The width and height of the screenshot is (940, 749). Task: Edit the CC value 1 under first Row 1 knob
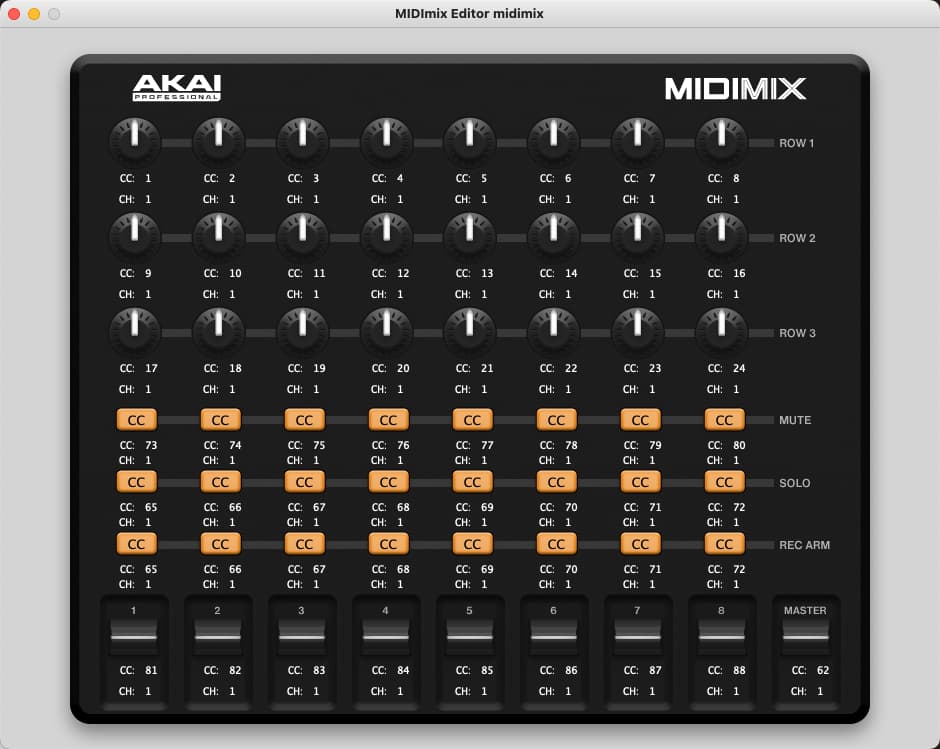click(148, 178)
